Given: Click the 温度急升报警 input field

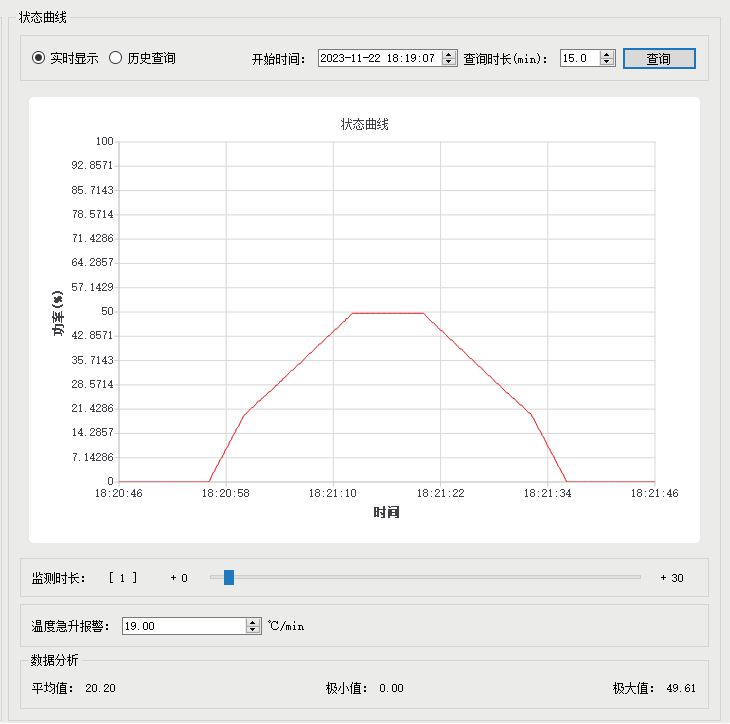Looking at the screenshot, I should pyautogui.click(x=183, y=626).
